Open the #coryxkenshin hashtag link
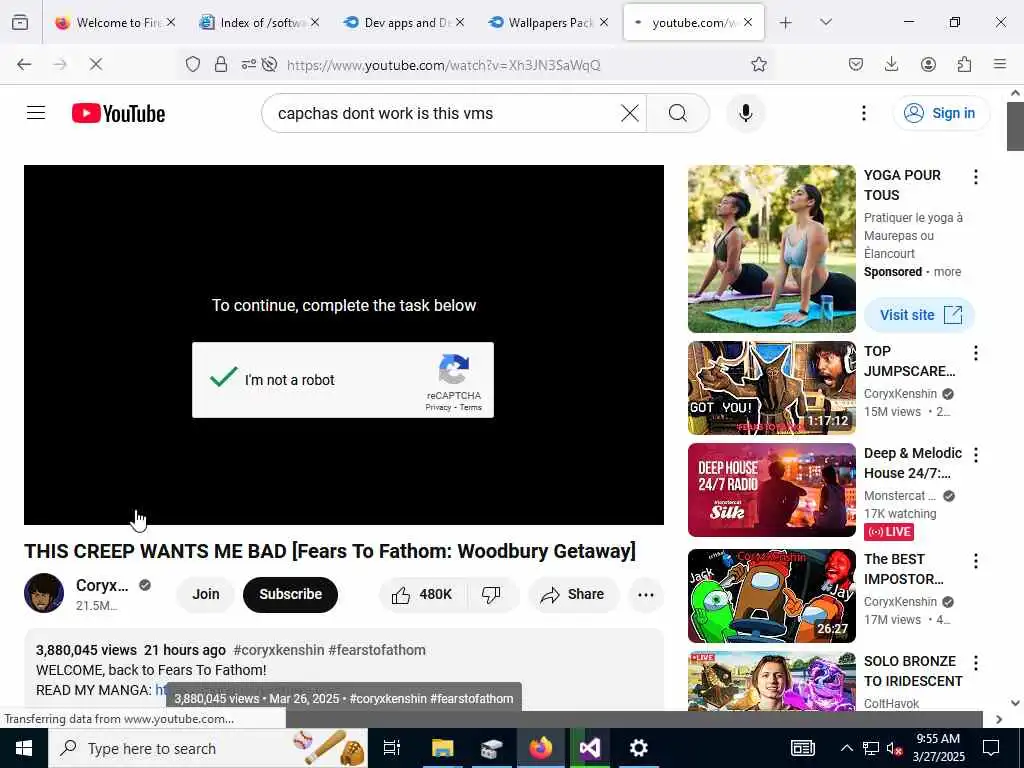Image resolution: width=1024 pixels, height=768 pixels. point(279,650)
